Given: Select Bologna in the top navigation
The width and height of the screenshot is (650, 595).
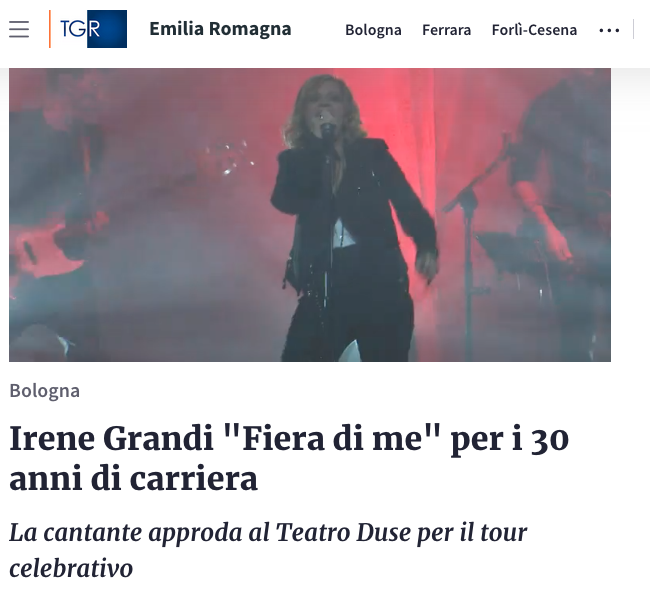Looking at the screenshot, I should (x=373, y=30).
